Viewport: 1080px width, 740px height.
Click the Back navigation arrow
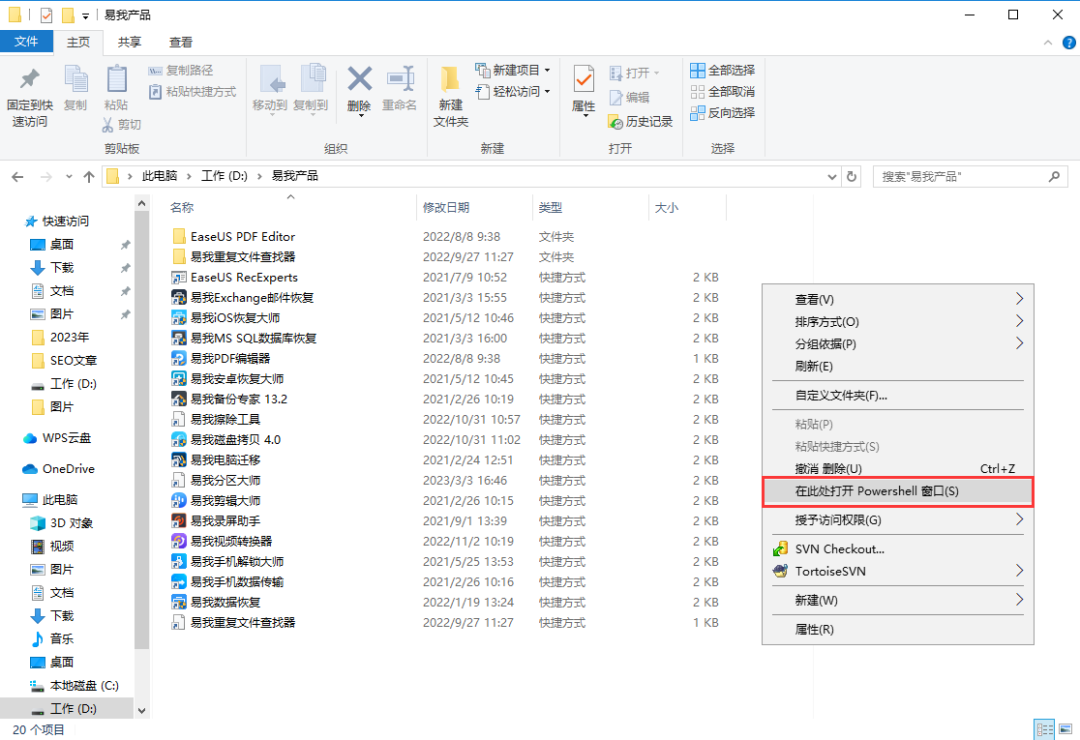coord(18,177)
